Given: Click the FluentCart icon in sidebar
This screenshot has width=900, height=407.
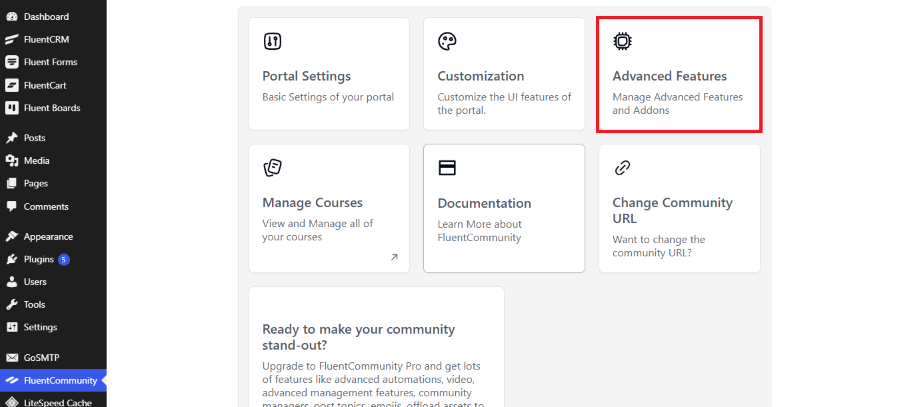Looking at the screenshot, I should coord(11,85).
